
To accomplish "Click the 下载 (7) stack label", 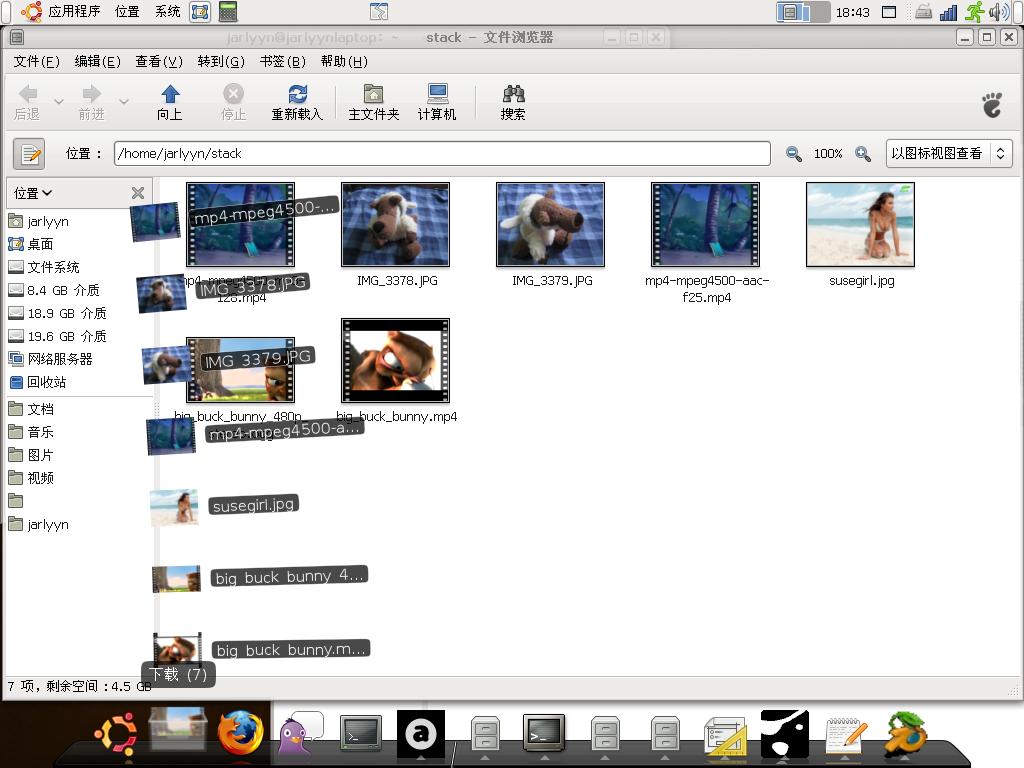I will point(178,674).
